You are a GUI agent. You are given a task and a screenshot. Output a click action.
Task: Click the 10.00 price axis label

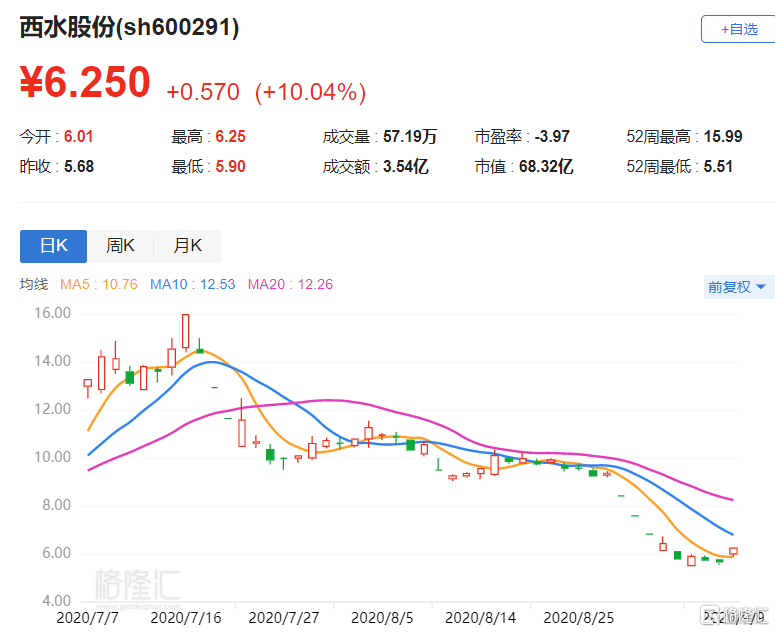coord(52,457)
